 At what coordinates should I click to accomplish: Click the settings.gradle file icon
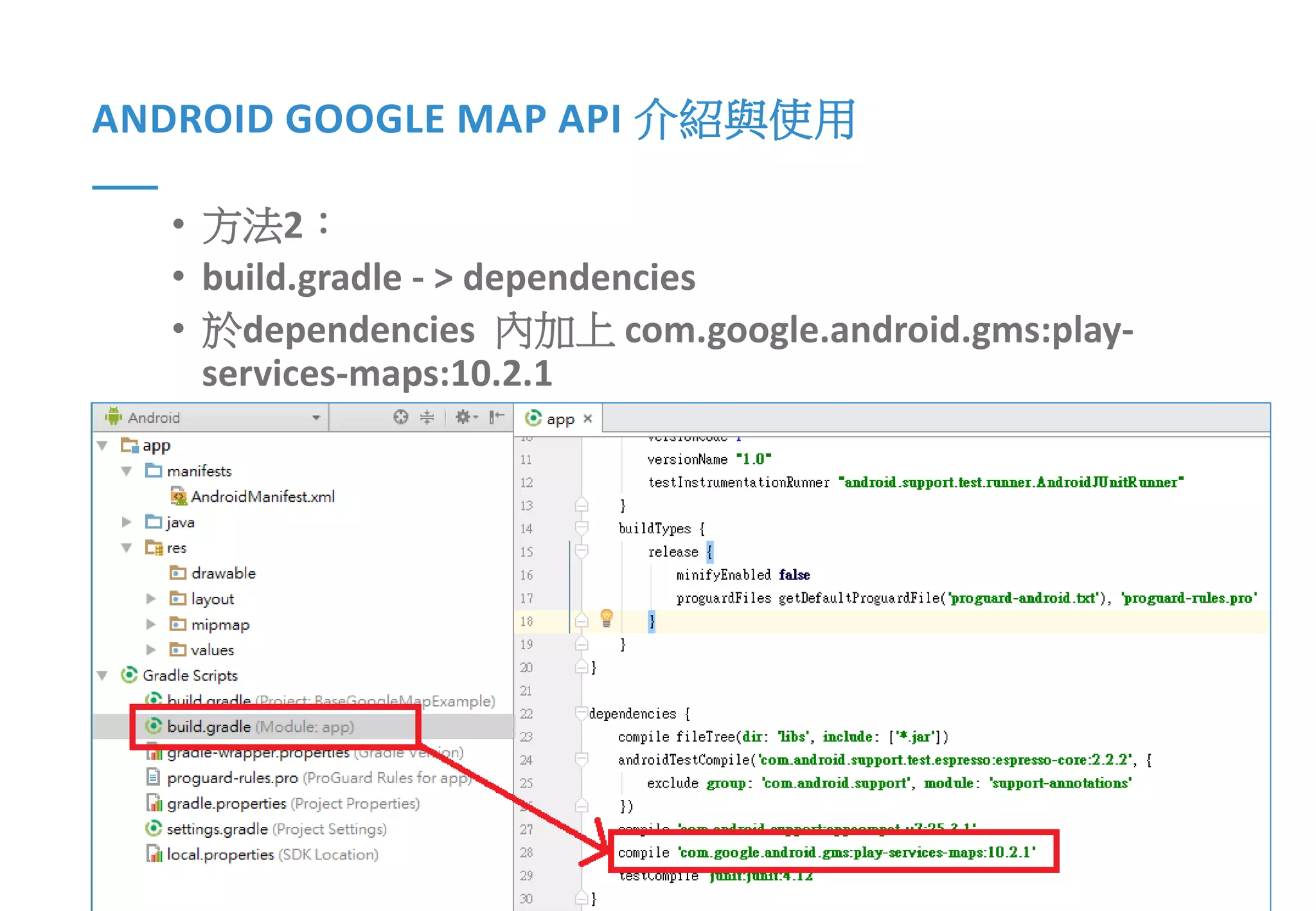coord(154,829)
